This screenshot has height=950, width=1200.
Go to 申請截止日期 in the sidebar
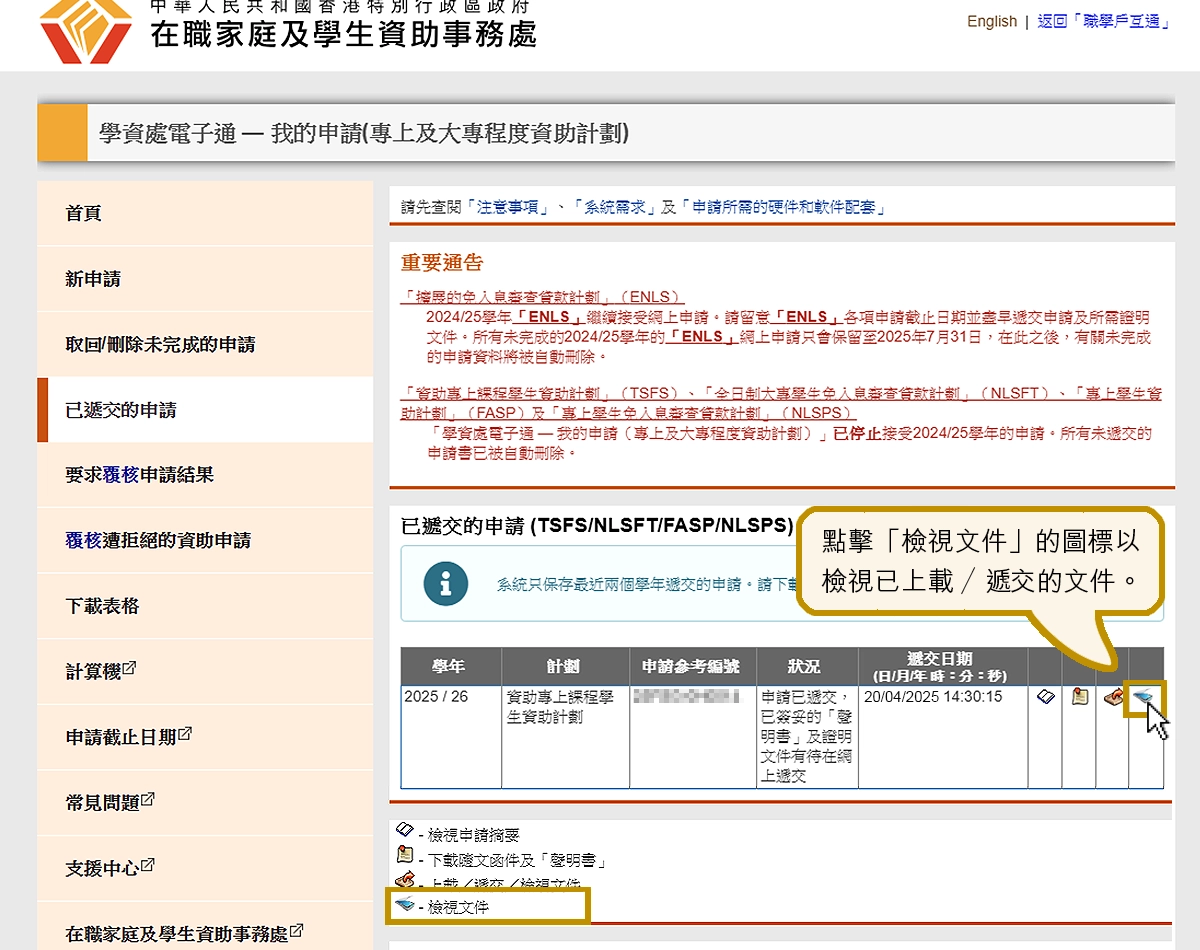click(205, 737)
